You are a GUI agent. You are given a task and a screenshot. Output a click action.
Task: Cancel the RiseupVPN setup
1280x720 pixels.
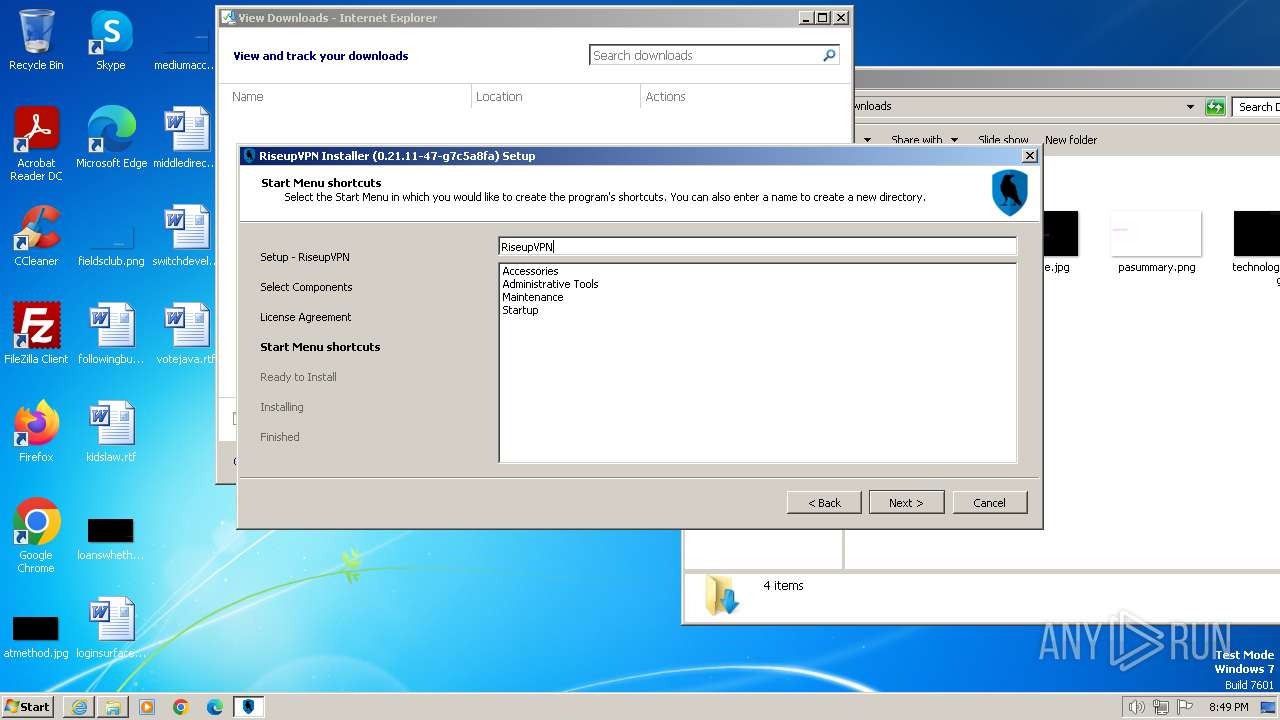pyautogui.click(x=990, y=502)
